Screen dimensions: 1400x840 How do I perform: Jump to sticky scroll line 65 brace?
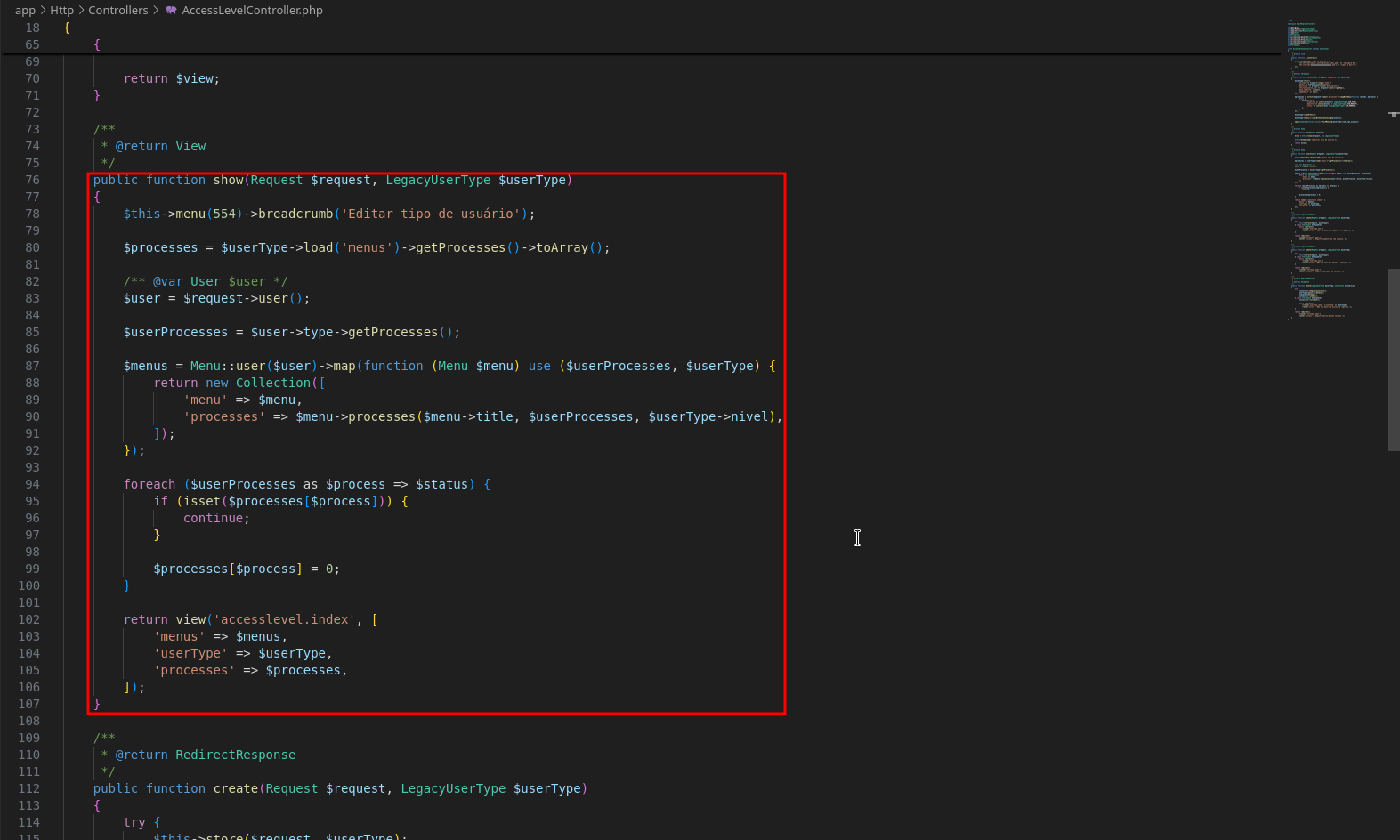point(97,44)
